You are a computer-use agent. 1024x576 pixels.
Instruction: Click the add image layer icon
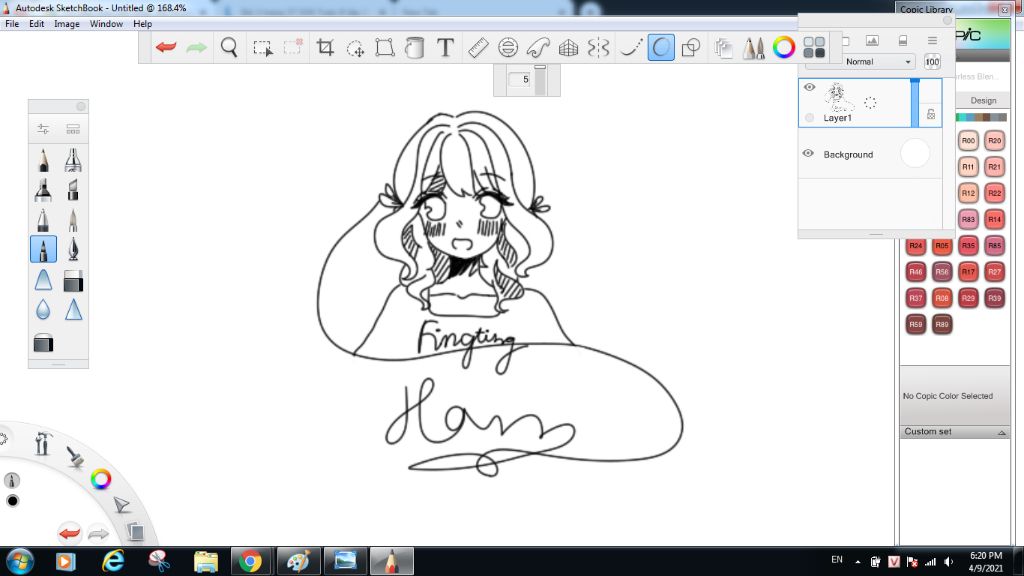click(x=872, y=40)
